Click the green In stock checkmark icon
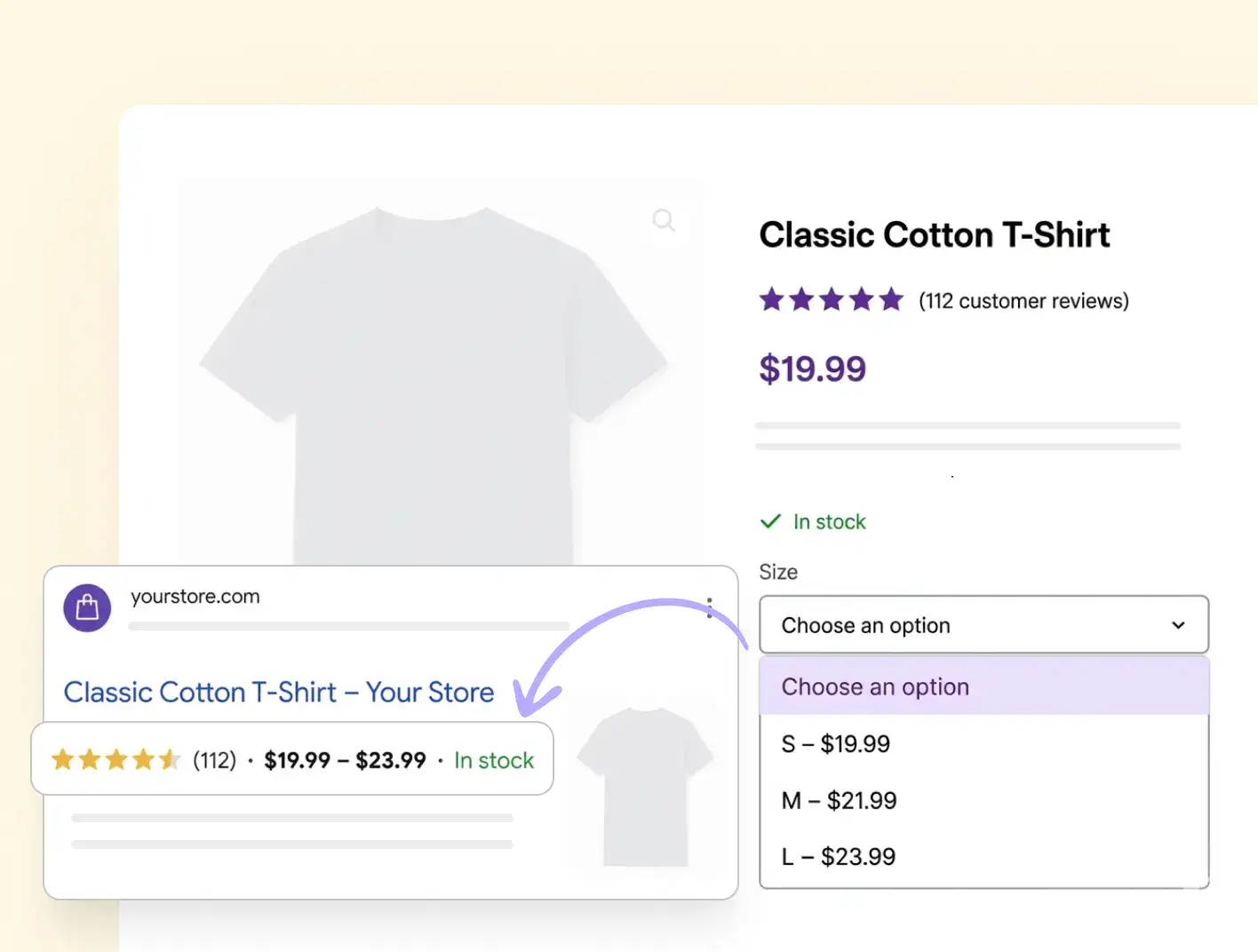This screenshot has height=952, width=1258. (x=770, y=521)
